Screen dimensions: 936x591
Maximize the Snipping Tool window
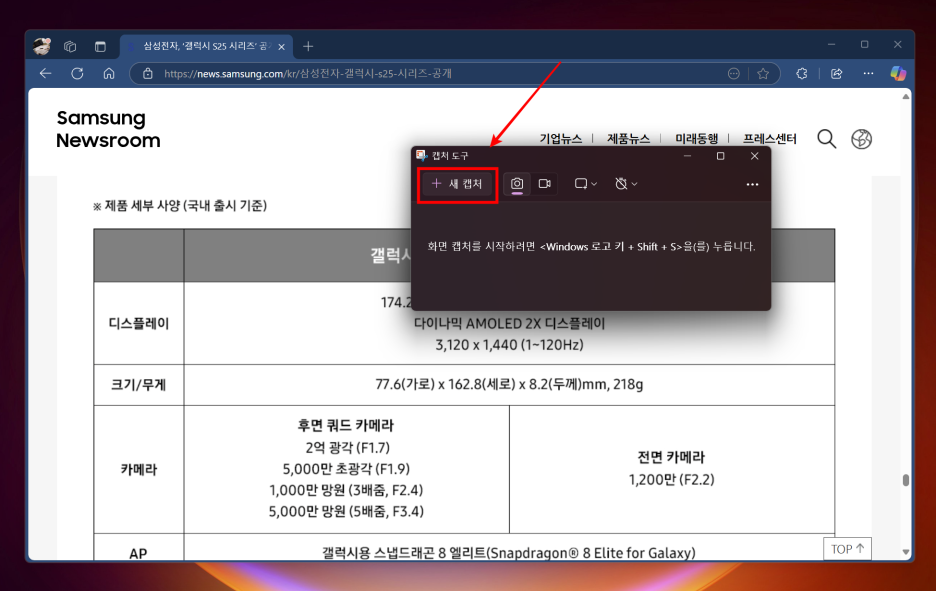click(x=721, y=156)
